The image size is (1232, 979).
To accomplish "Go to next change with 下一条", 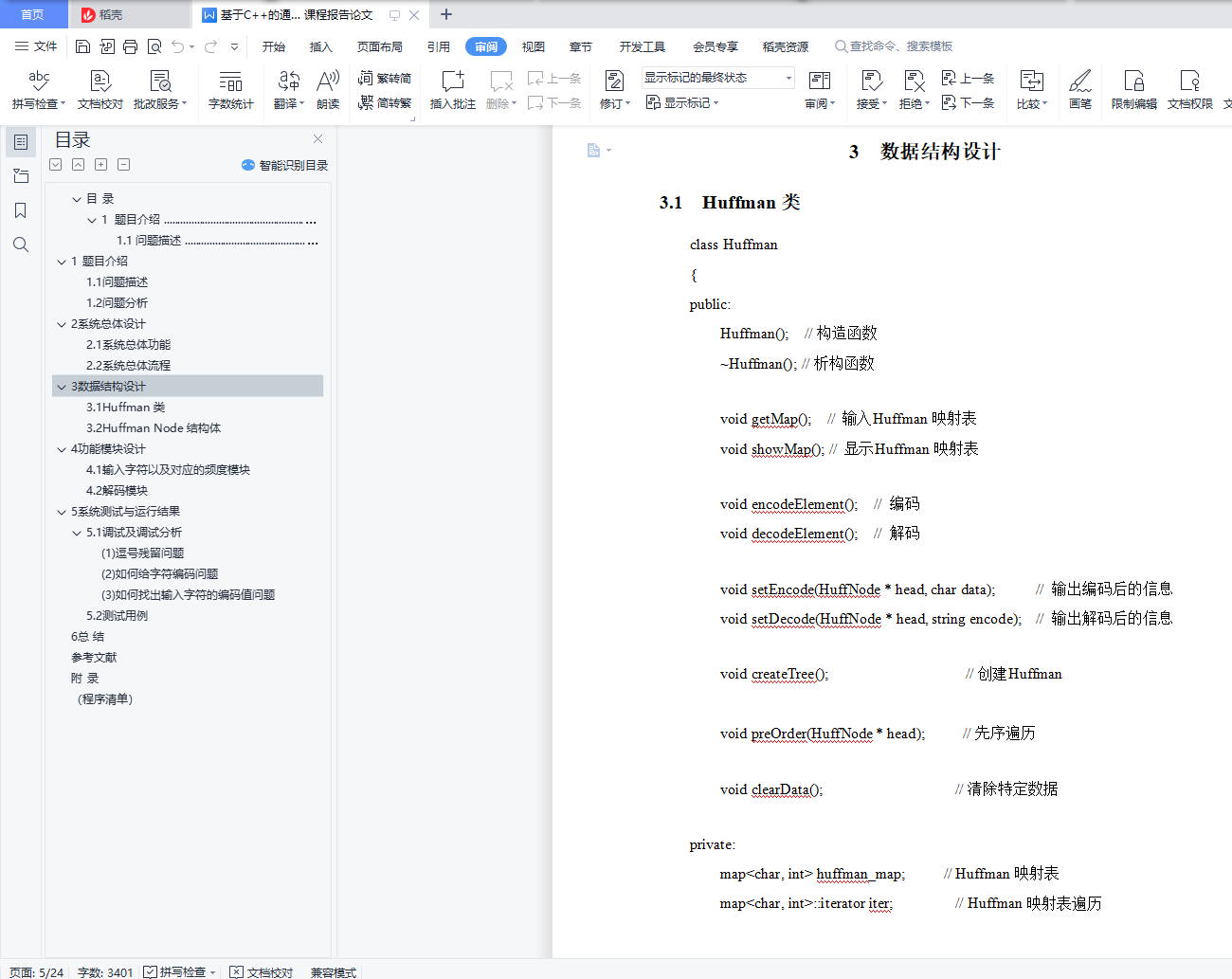I will pyautogui.click(x=968, y=102).
